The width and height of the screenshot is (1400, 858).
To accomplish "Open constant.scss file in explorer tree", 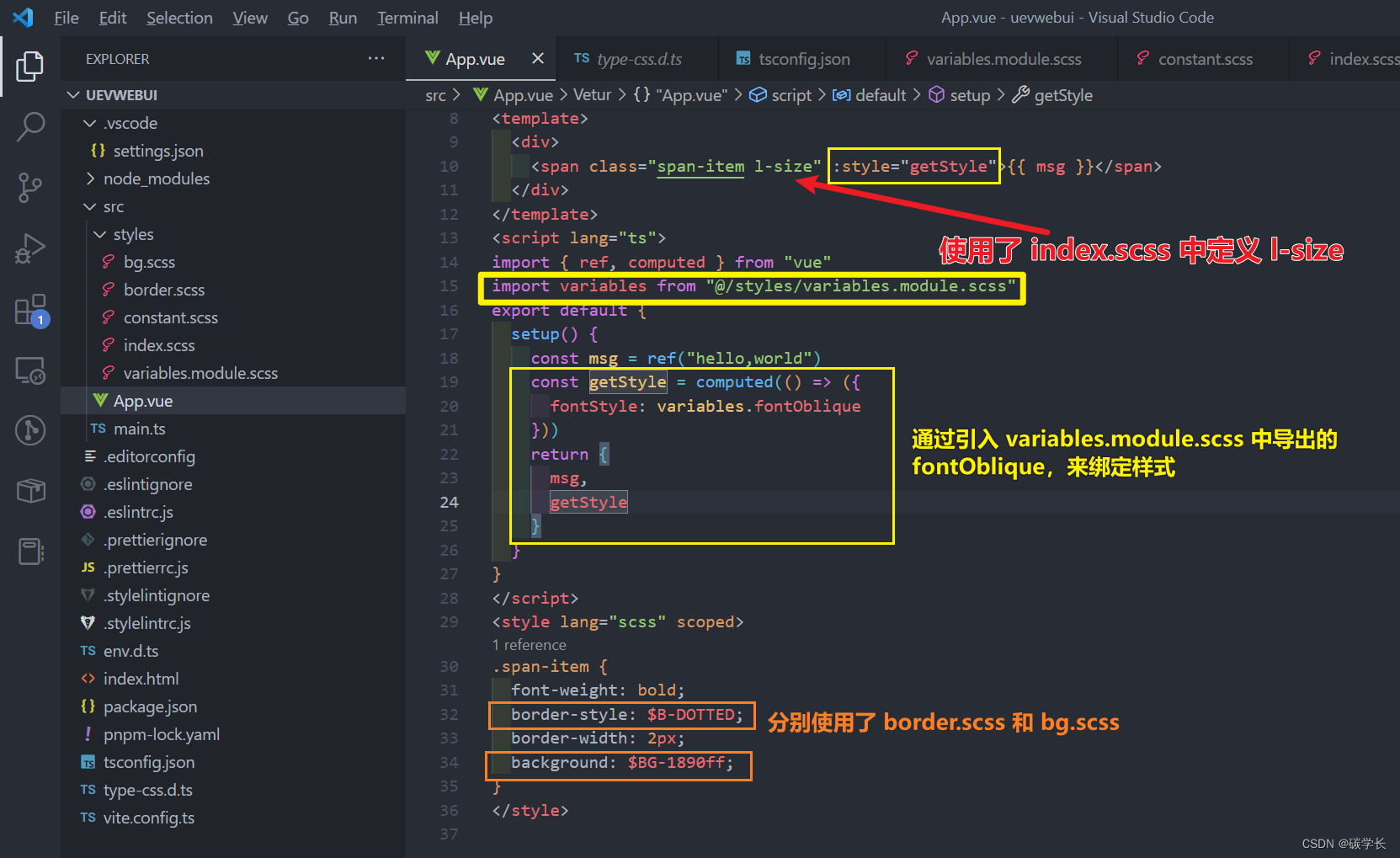I will [x=233, y=317].
